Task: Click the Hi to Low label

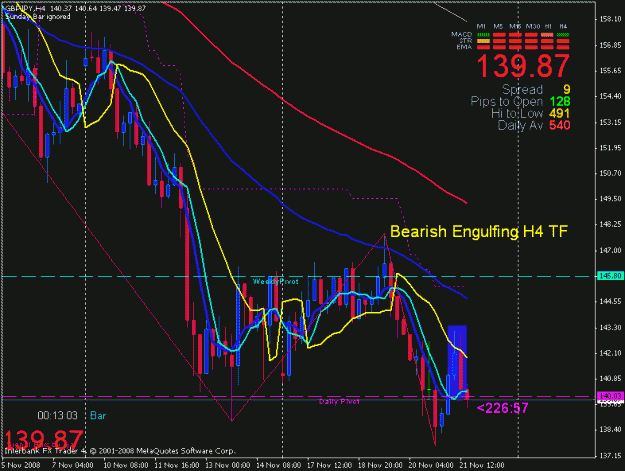Action: [x=517, y=114]
